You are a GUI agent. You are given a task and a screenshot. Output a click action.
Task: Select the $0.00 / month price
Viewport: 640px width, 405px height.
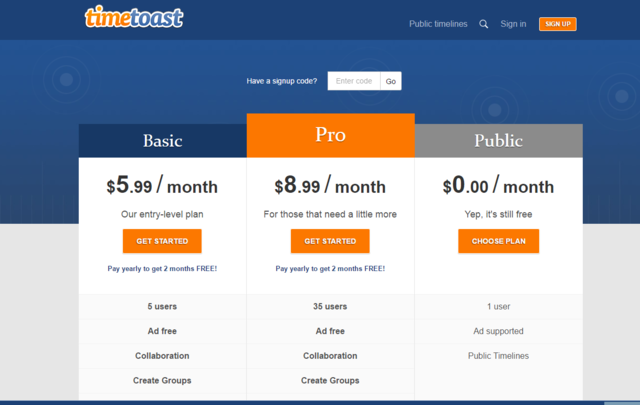498,185
